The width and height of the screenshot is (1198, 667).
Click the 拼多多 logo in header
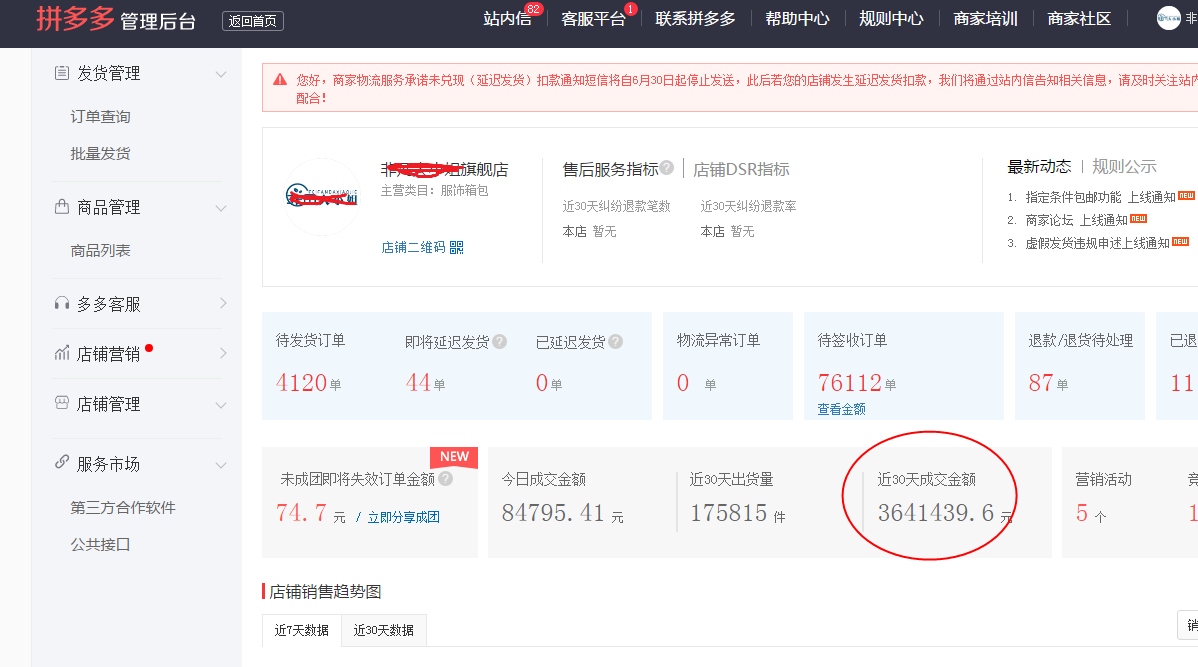point(75,18)
